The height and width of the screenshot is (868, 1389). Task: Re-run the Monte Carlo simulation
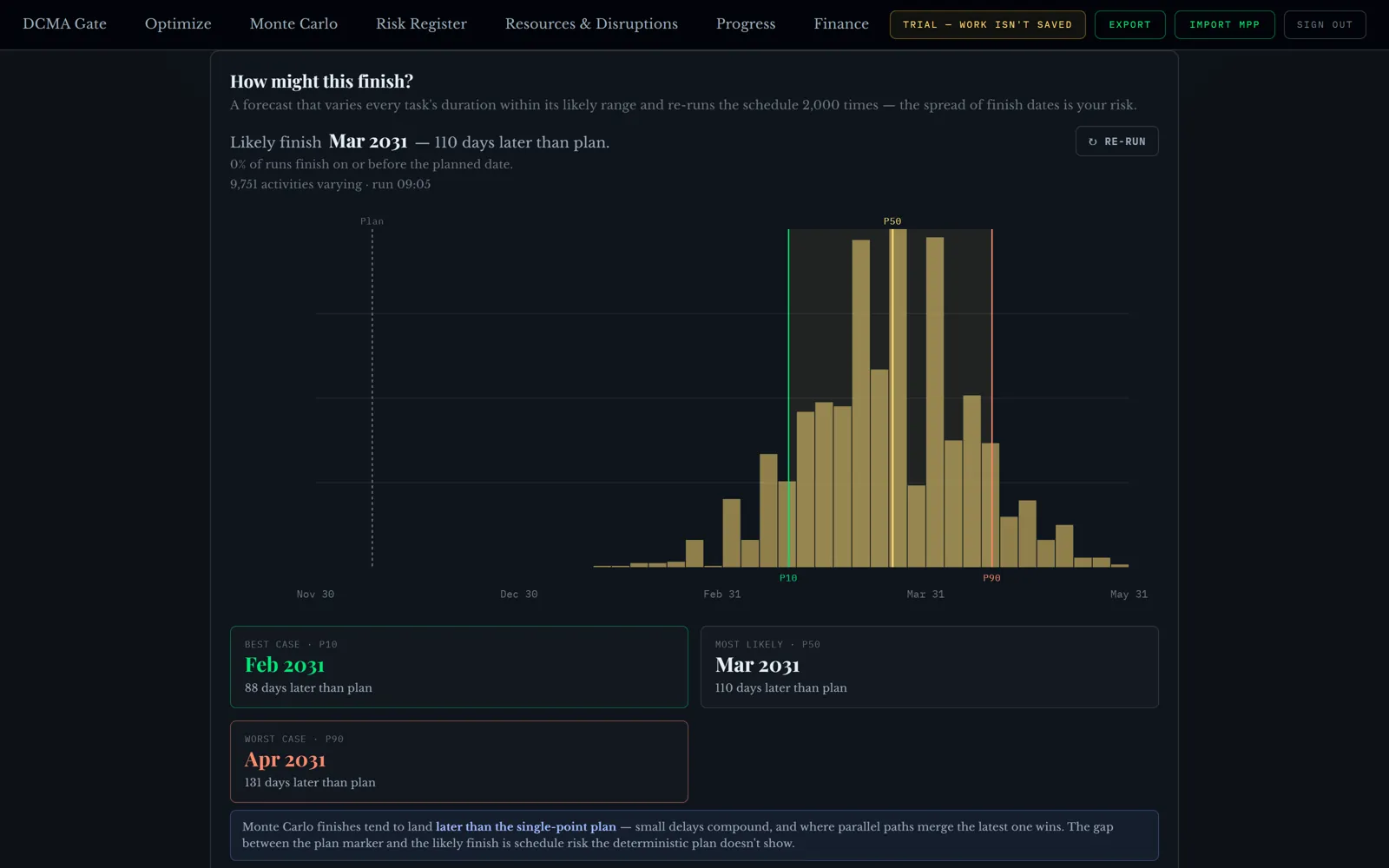tap(1116, 141)
